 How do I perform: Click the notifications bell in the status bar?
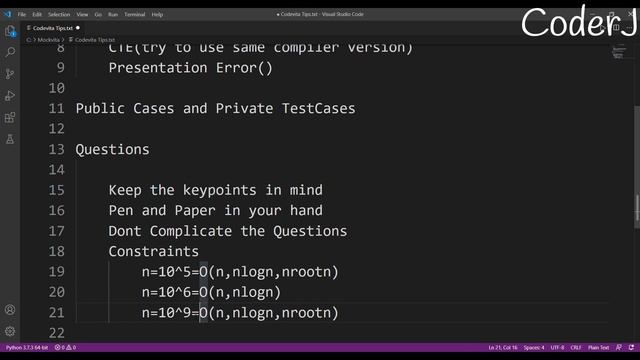tap(631, 348)
